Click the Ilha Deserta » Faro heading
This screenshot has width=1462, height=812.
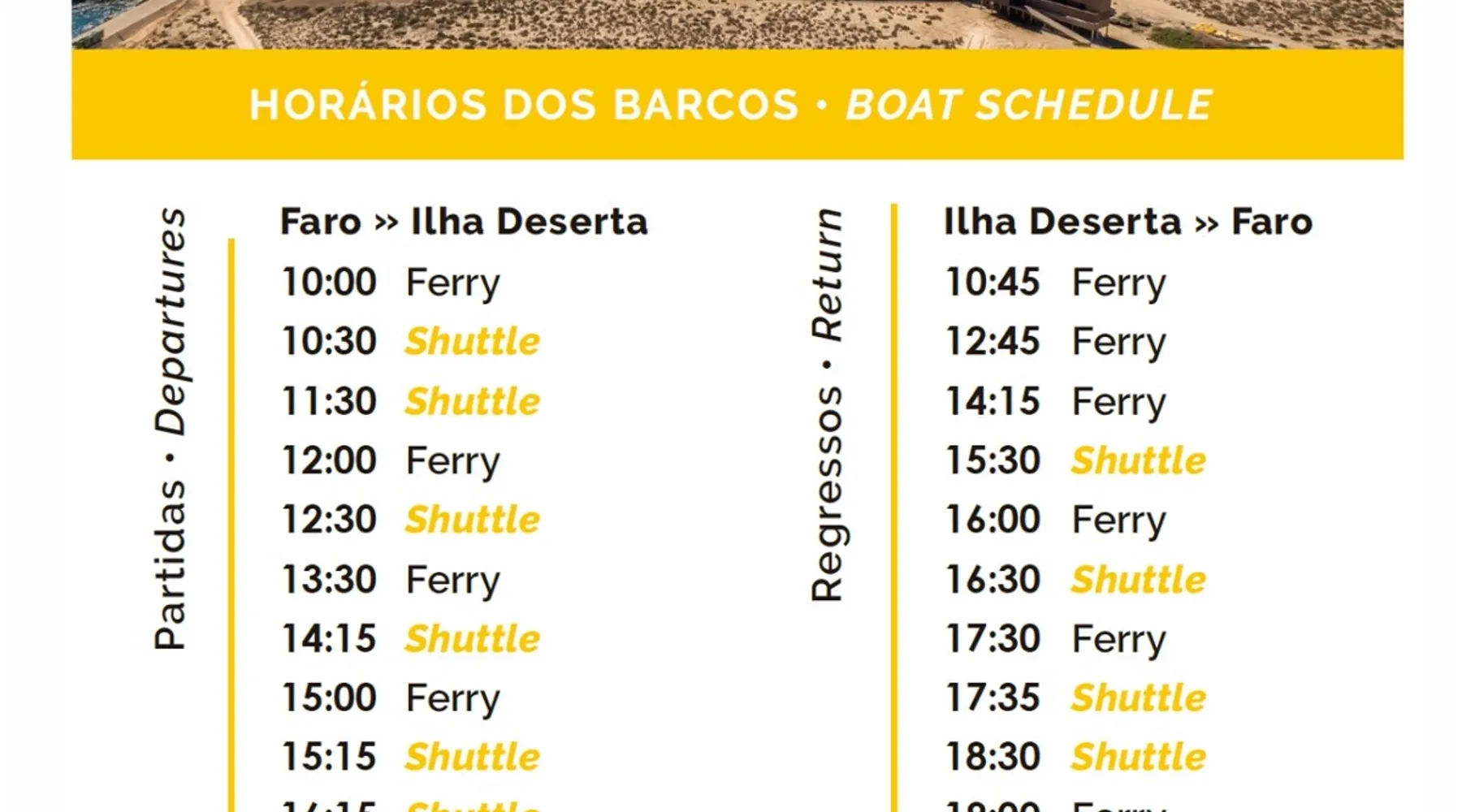[x=1127, y=222]
